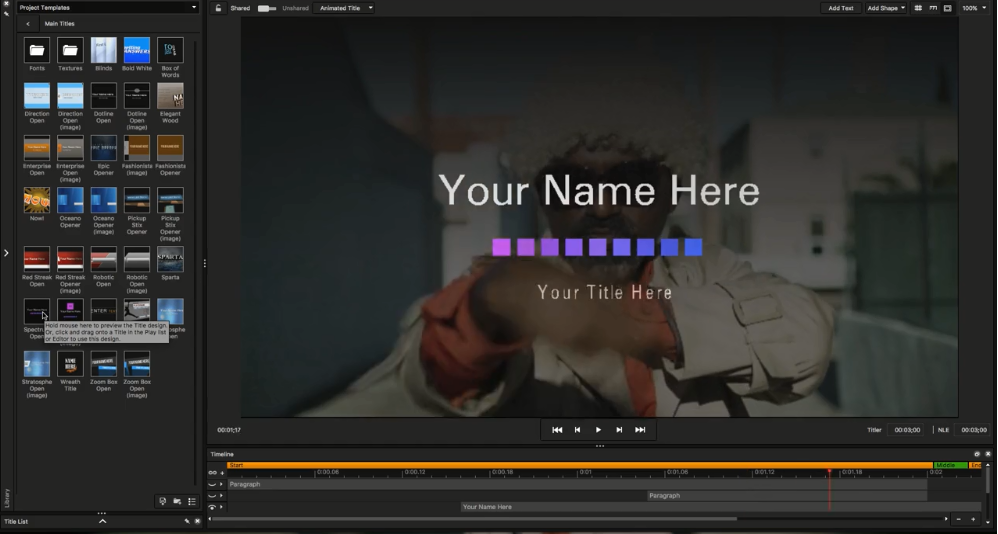Select the Sparta title template
The width and height of the screenshot is (998, 534).
pyautogui.click(x=170, y=261)
